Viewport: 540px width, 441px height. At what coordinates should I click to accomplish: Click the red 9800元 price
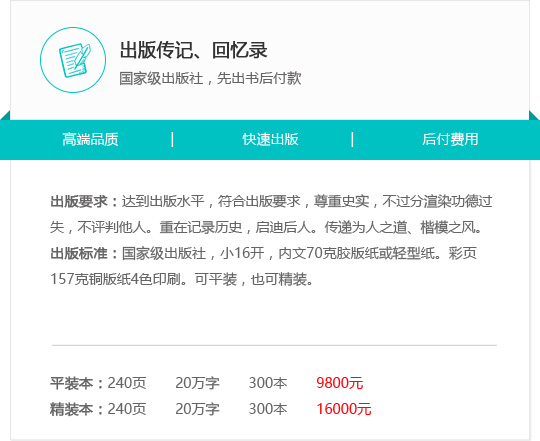coord(340,383)
